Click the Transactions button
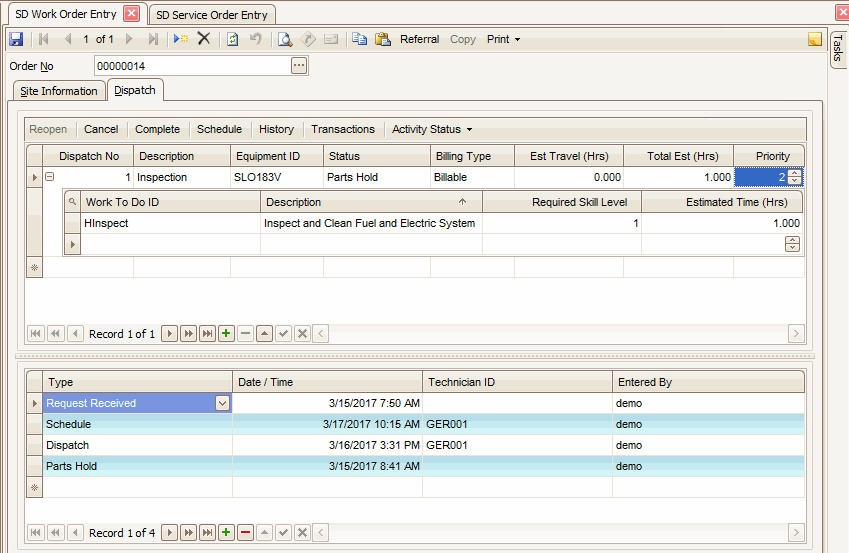Viewport: 849px width, 553px height. (x=343, y=129)
